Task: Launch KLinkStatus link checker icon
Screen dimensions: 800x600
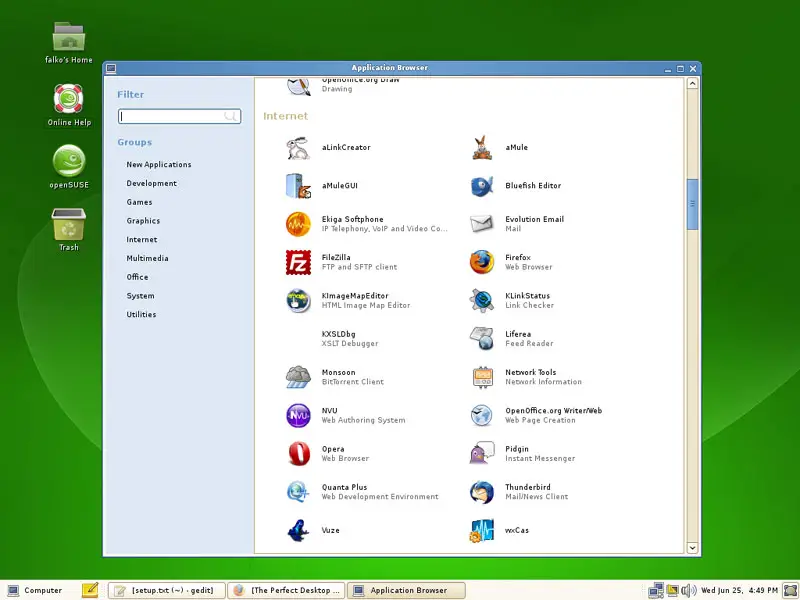Action: pyautogui.click(x=482, y=301)
